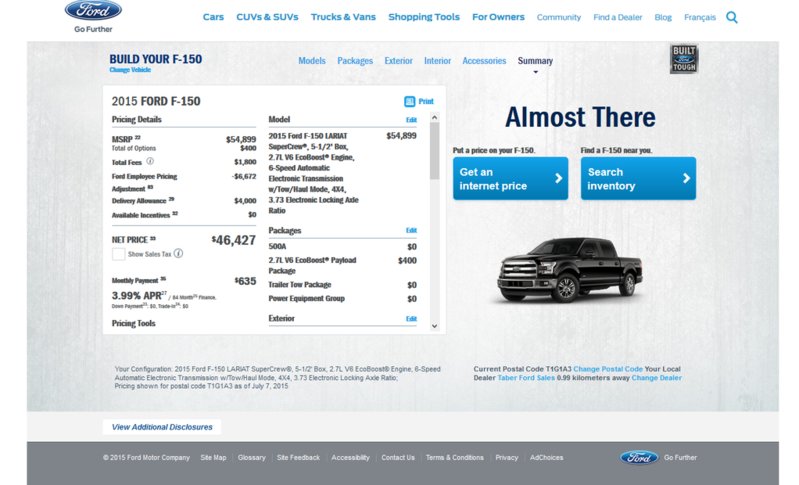Click Change Dealer link
This screenshot has width=799, height=485.
[656, 378]
